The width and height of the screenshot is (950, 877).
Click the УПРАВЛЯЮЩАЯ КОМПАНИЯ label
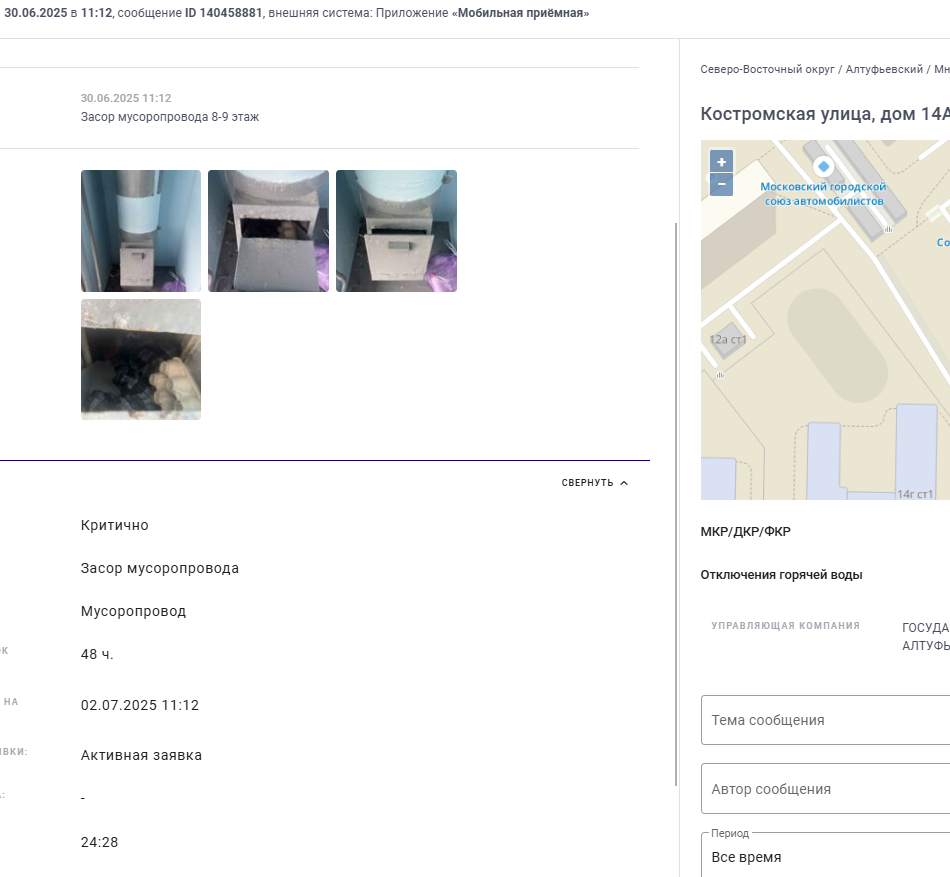point(785,626)
